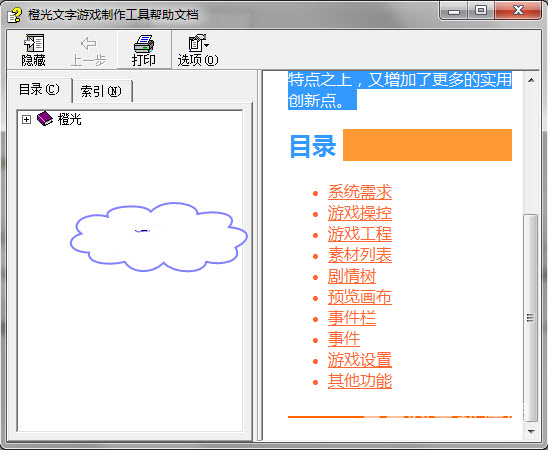Viewport: 548px width, 450px height.
Task: Click the scrollbar up arrow
Action: coord(531,80)
